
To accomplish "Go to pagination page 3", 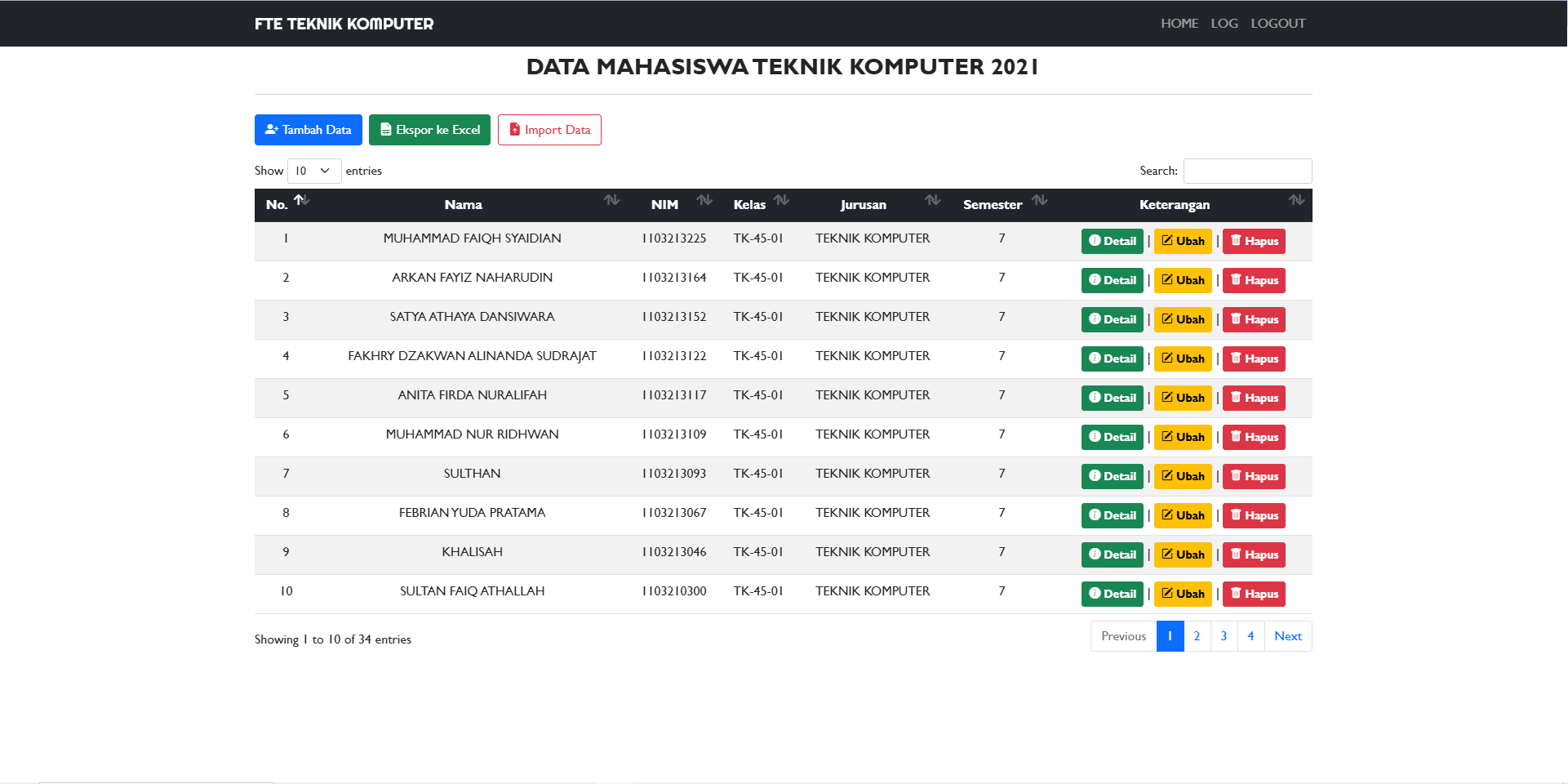I will point(1224,636).
